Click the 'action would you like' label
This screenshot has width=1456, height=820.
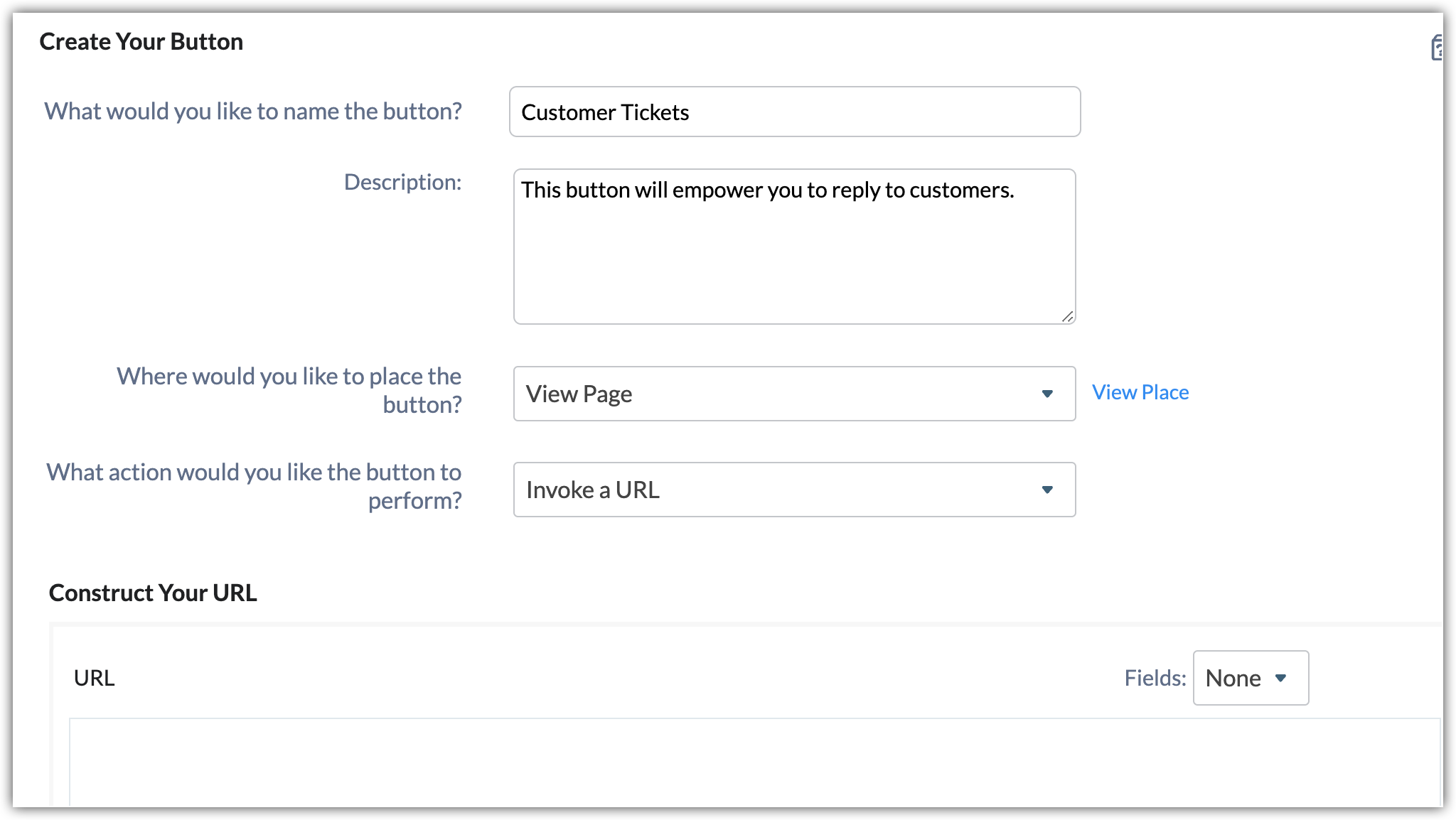(254, 486)
